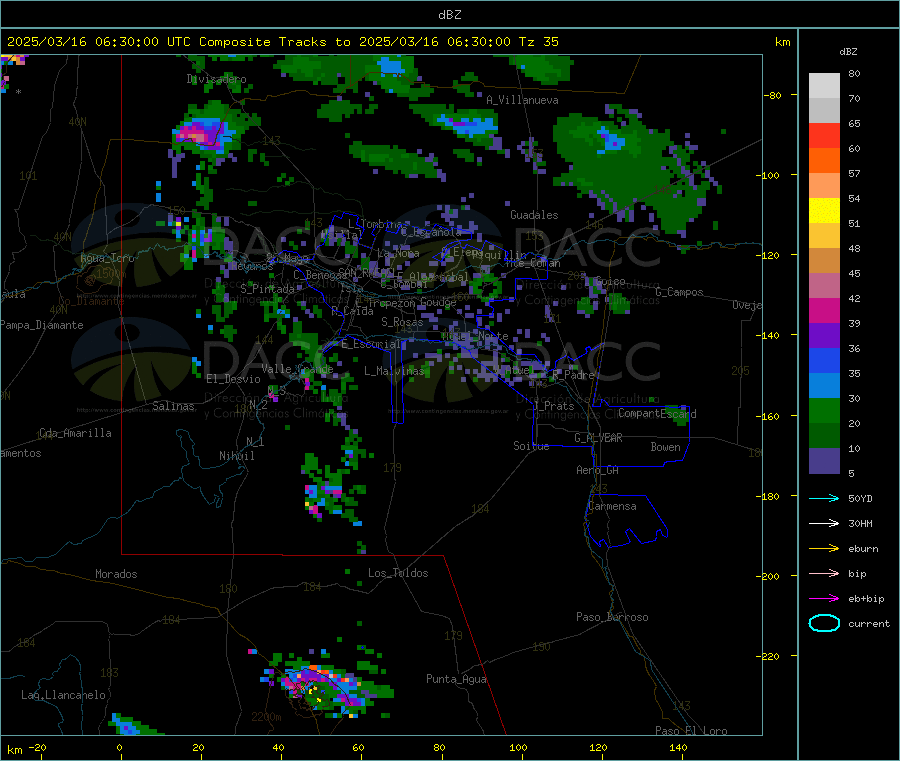Select the purple swatch in dBZ scale
900x761 pixels.
pos(824,336)
